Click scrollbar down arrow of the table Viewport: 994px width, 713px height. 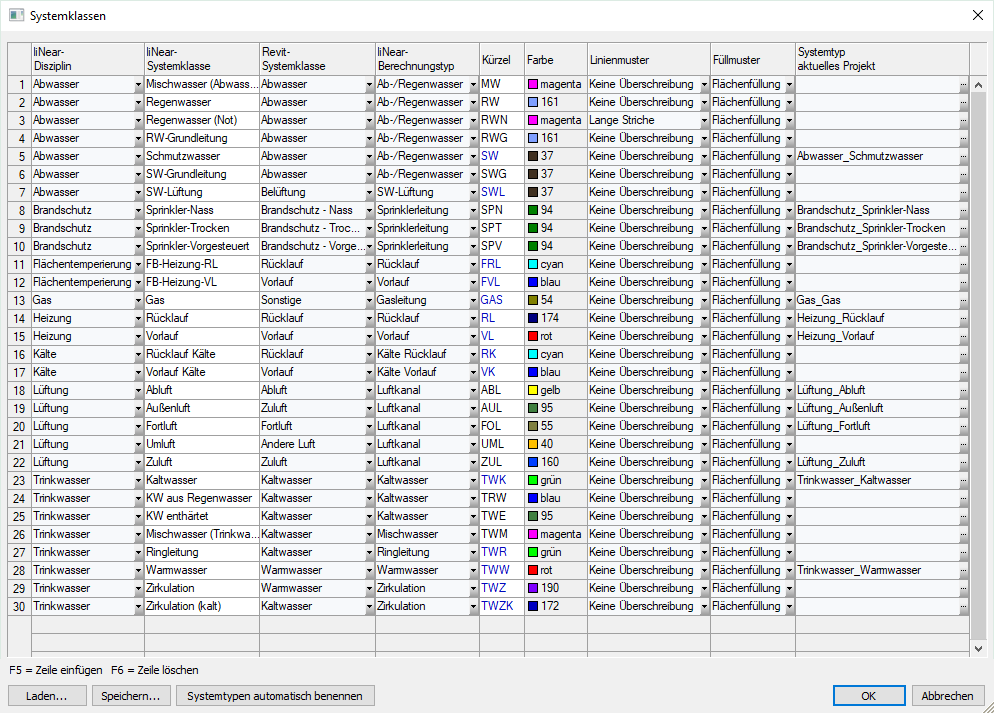[978, 648]
